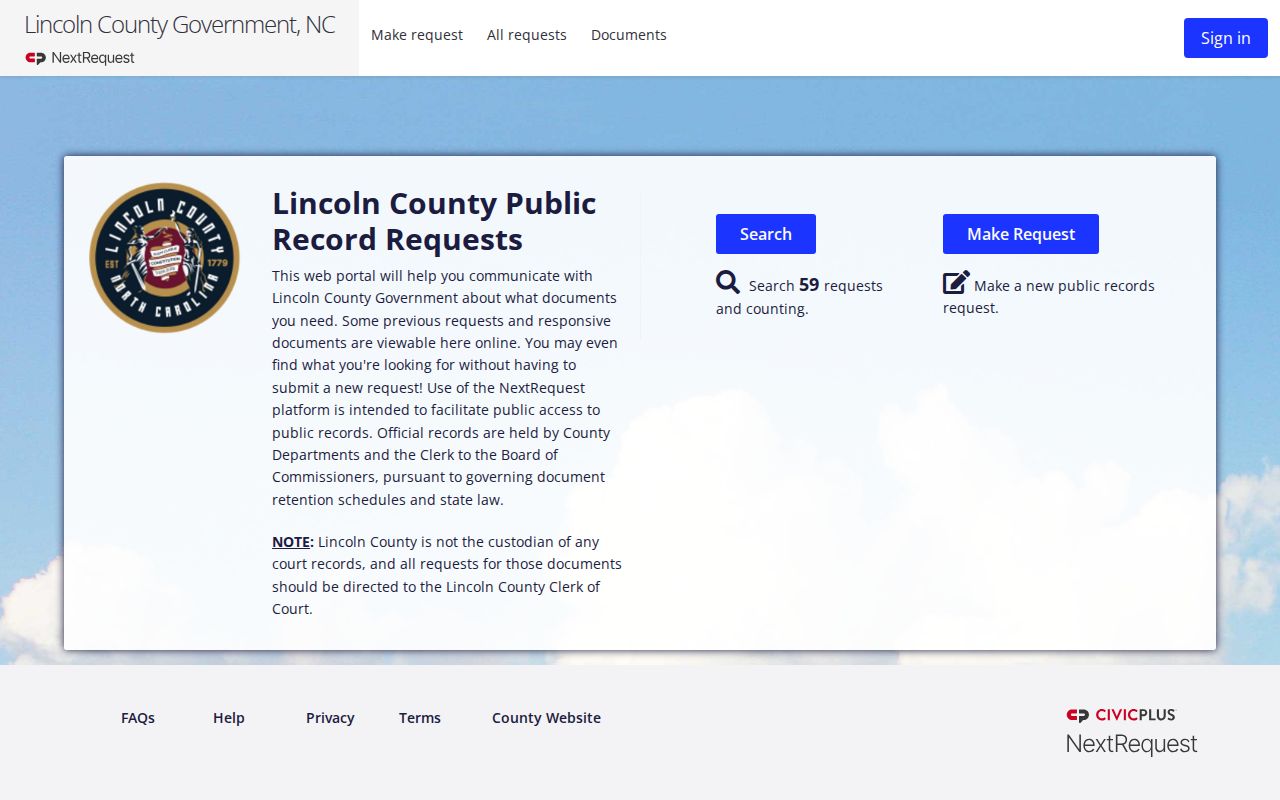1280x800 pixels.
Task: Go to All requests in navigation
Action: tap(527, 35)
